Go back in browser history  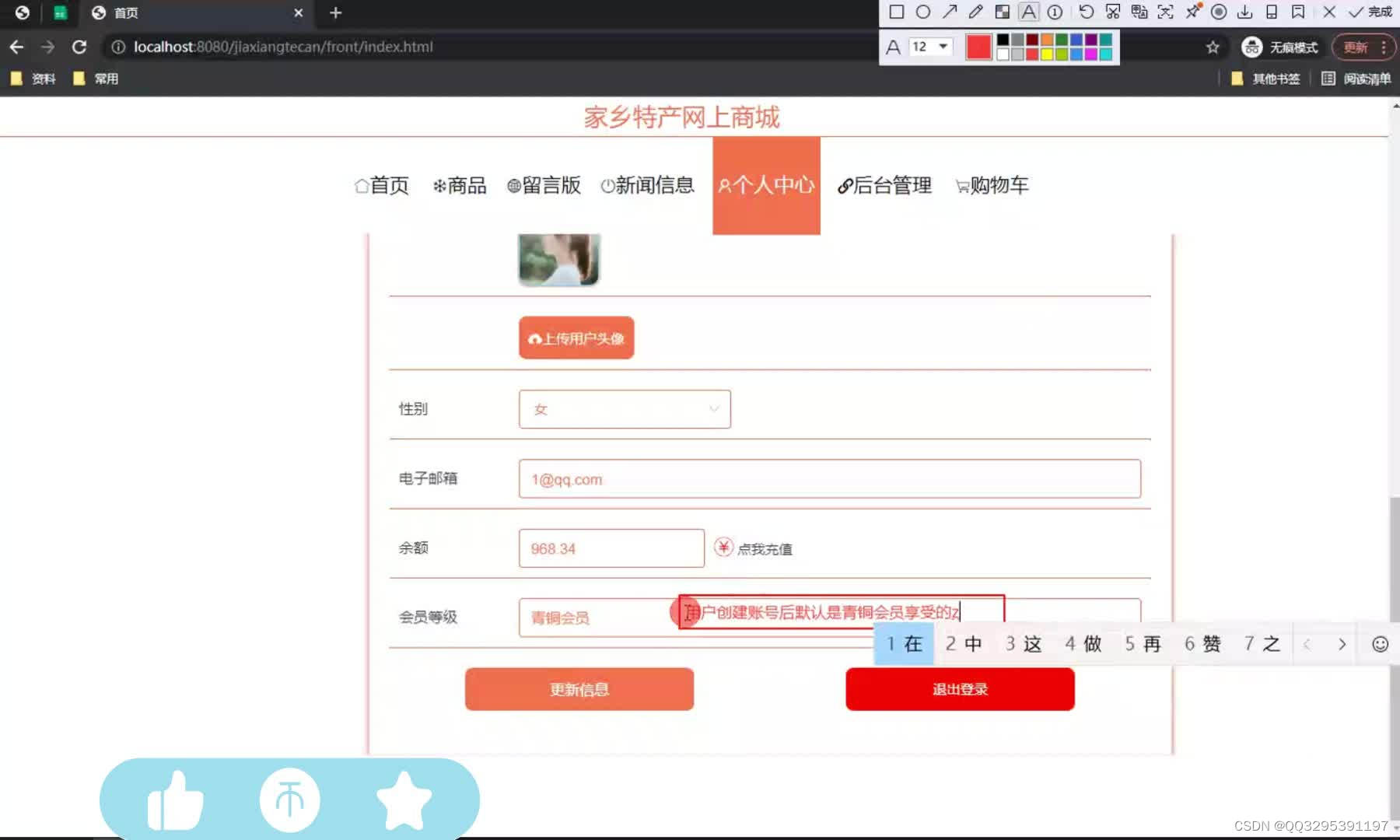(x=16, y=47)
